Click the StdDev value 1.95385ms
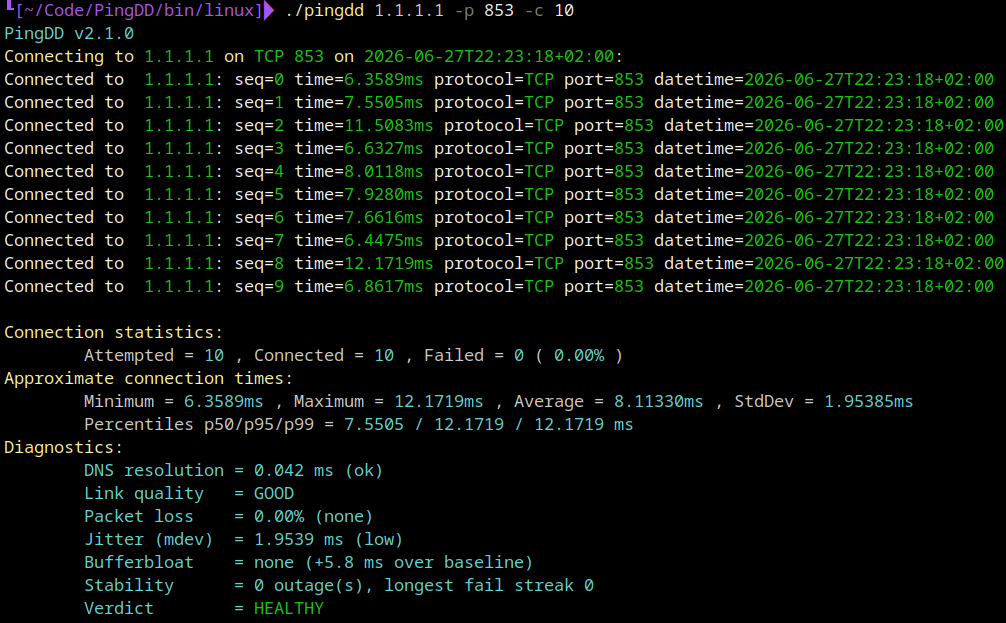Screen dimensions: 1006x623 869,402
